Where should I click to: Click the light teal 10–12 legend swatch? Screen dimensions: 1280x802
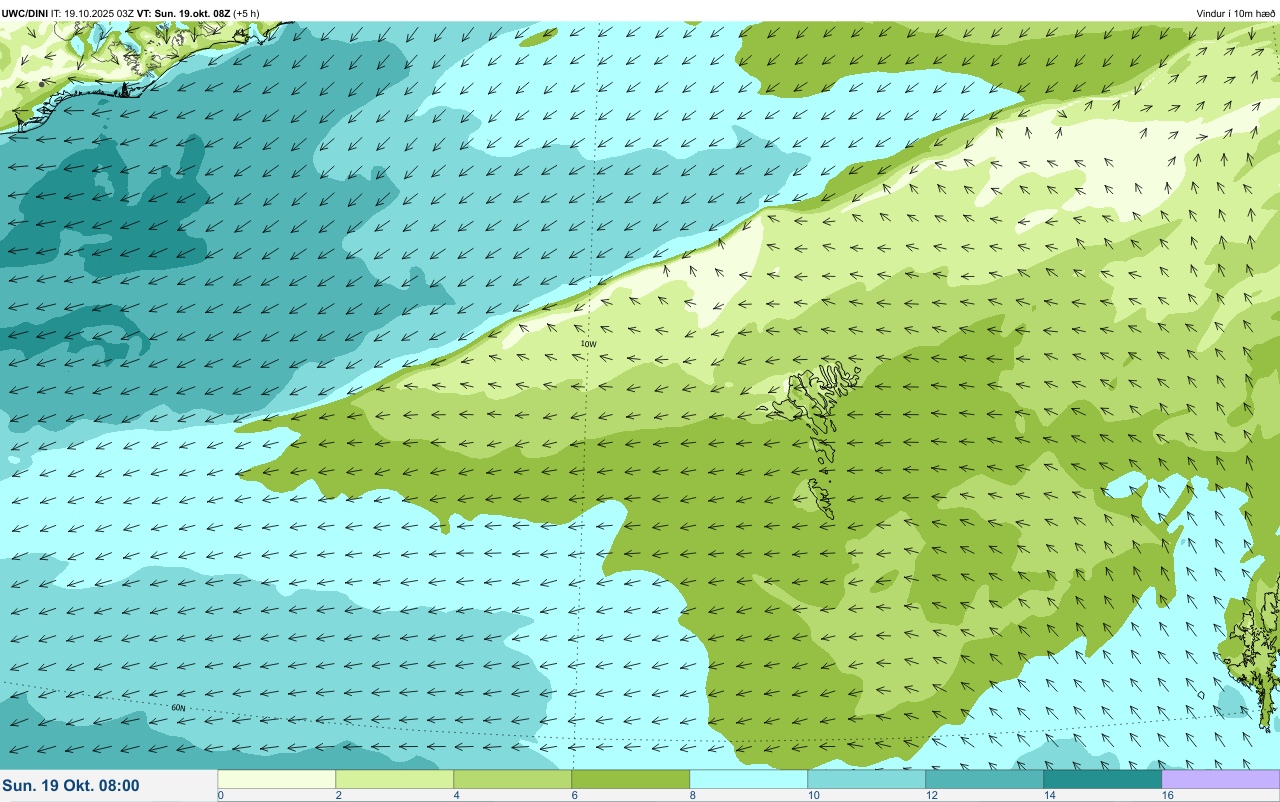point(867,779)
